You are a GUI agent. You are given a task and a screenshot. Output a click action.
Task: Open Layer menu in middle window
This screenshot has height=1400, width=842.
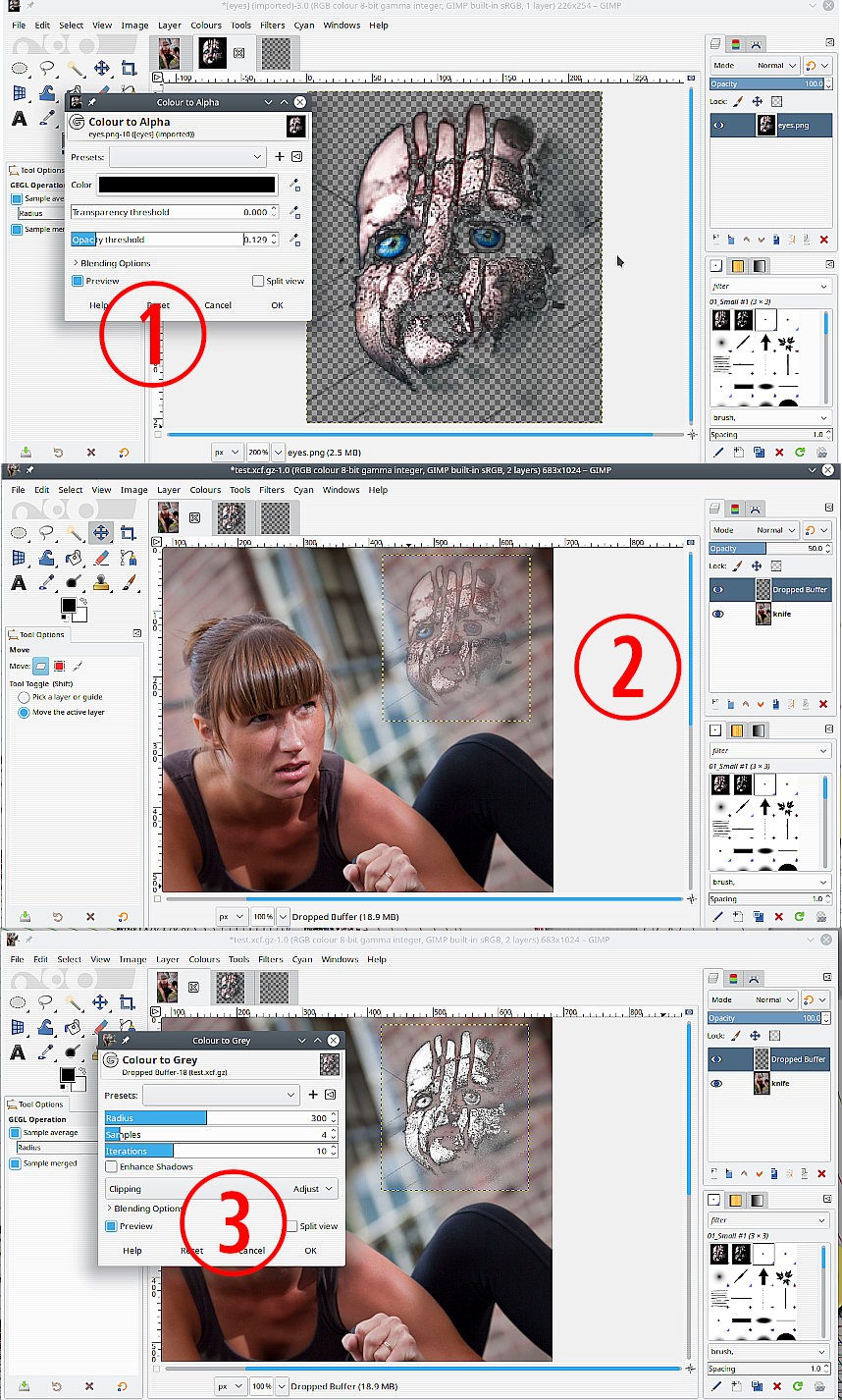coord(169,489)
